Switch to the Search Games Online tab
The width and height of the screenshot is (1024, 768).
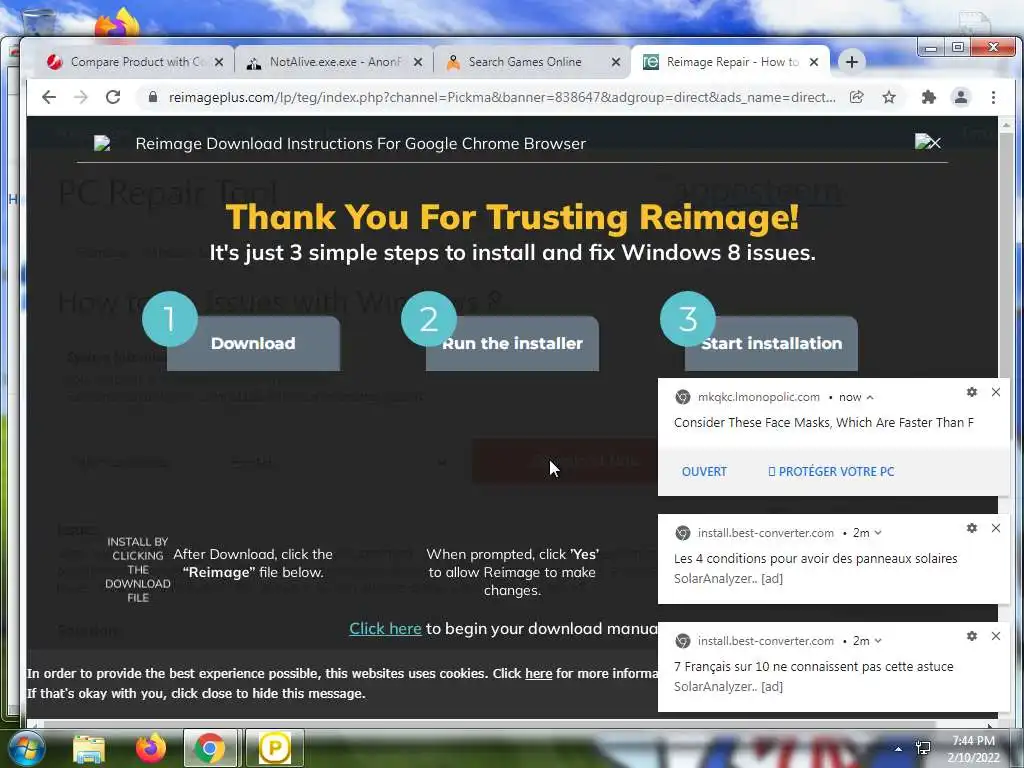[x=530, y=62]
